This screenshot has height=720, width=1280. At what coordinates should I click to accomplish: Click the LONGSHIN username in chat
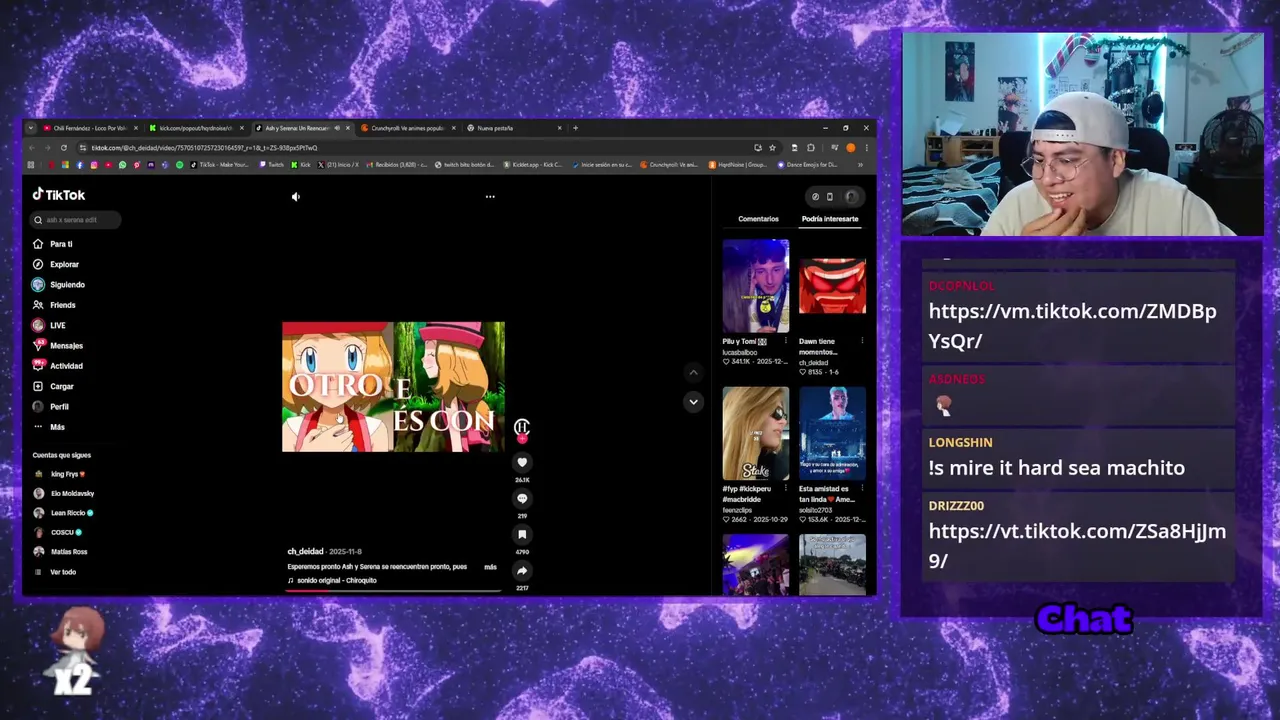pos(960,442)
